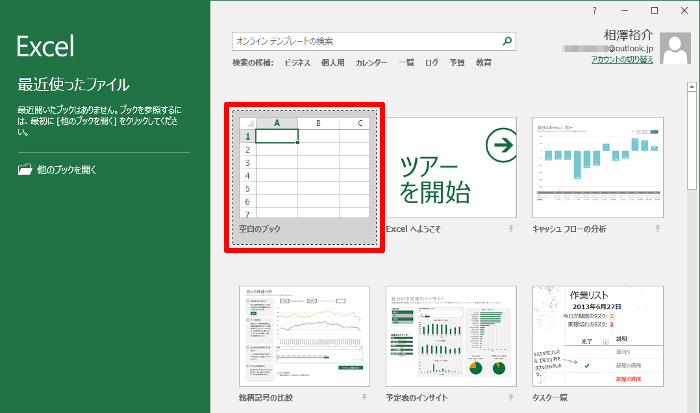Select the 一覧 suggested search
Image resolution: width=700 pixels, height=413 pixels.
click(406, 63)
